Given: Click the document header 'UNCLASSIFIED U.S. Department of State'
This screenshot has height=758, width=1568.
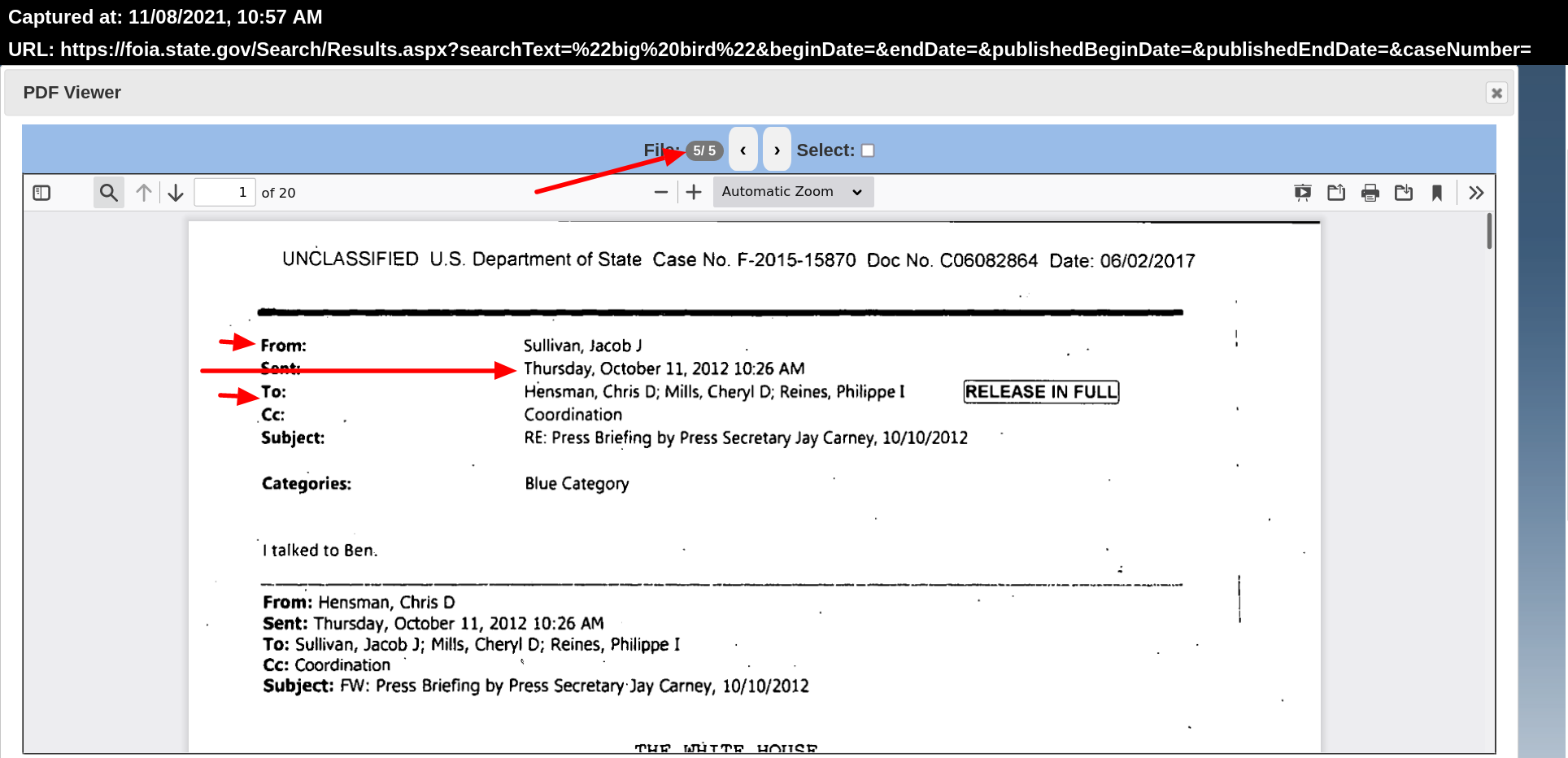Looking at the screenshot, I should (x=461, y=259).
